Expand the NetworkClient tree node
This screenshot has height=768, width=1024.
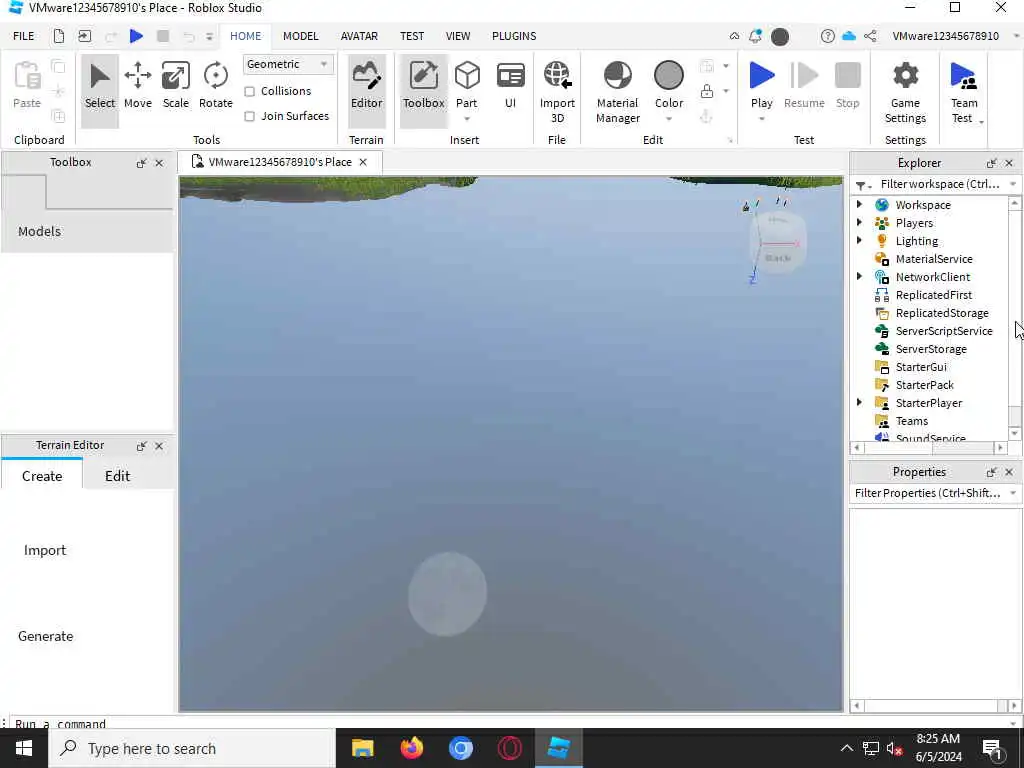(x=859, y=276)
